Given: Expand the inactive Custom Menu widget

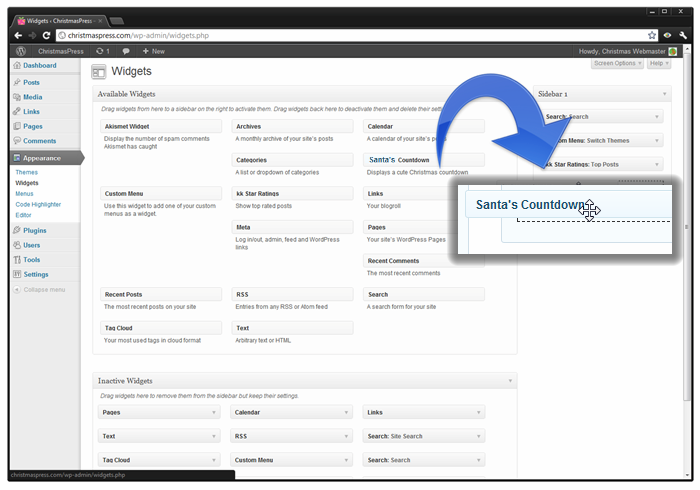Looking at the screenshot, I should click(346, 460).
